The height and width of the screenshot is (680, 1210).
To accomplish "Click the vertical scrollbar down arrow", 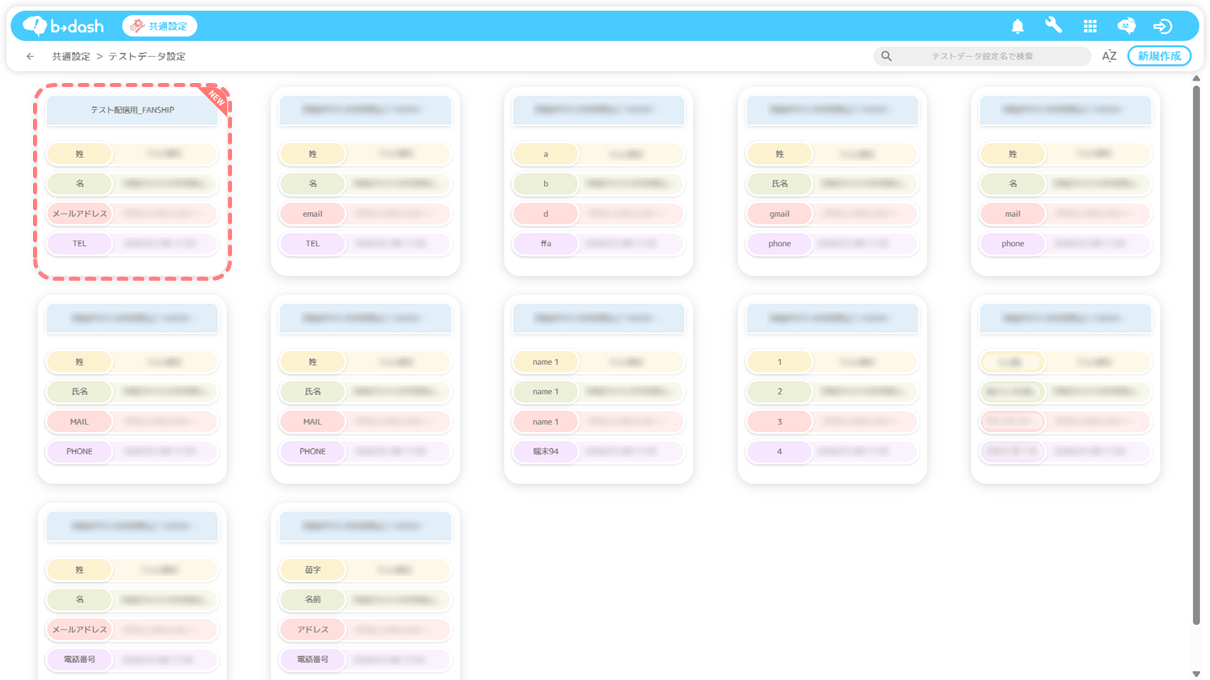I will click(1196, 674).
